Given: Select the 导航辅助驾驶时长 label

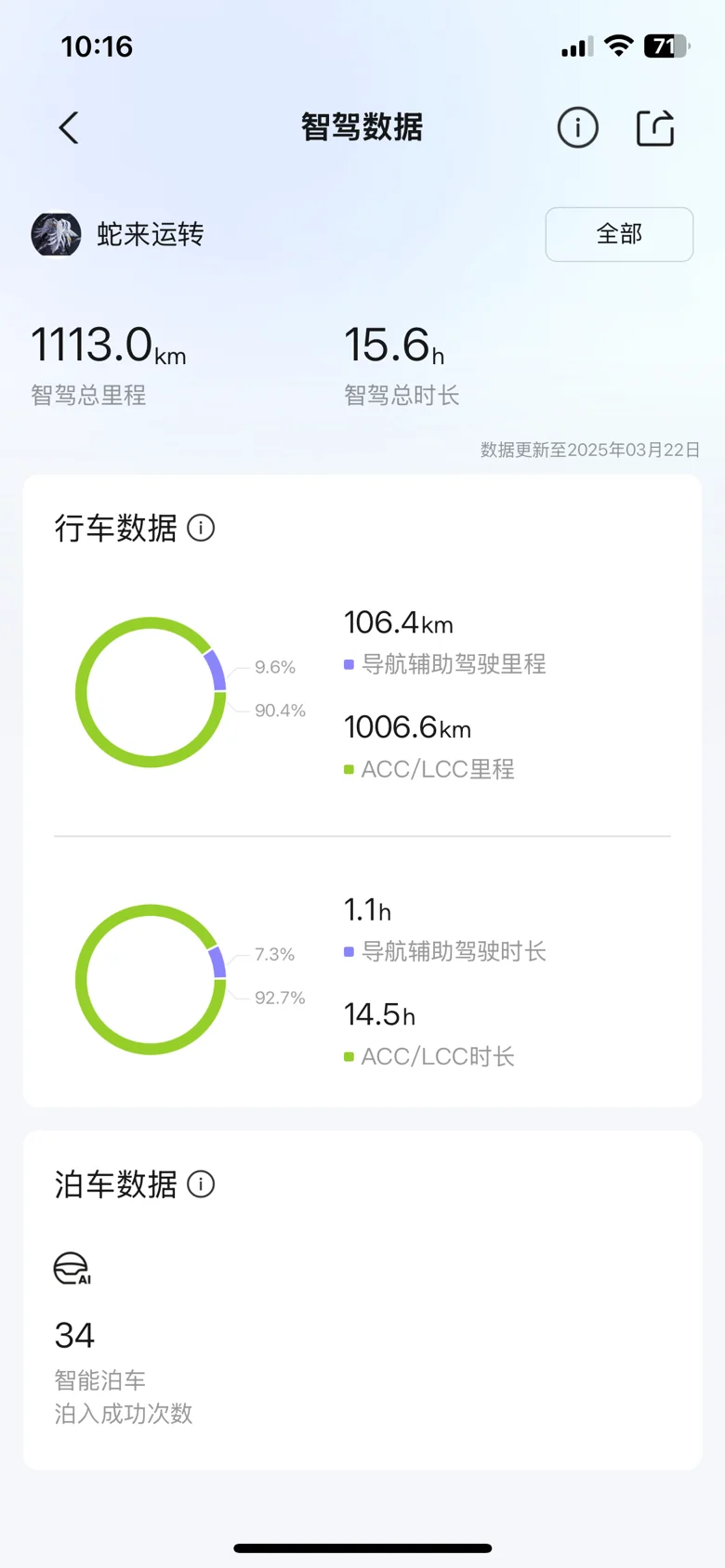Looking at the screenshot, I should click(x=454, y=951).
